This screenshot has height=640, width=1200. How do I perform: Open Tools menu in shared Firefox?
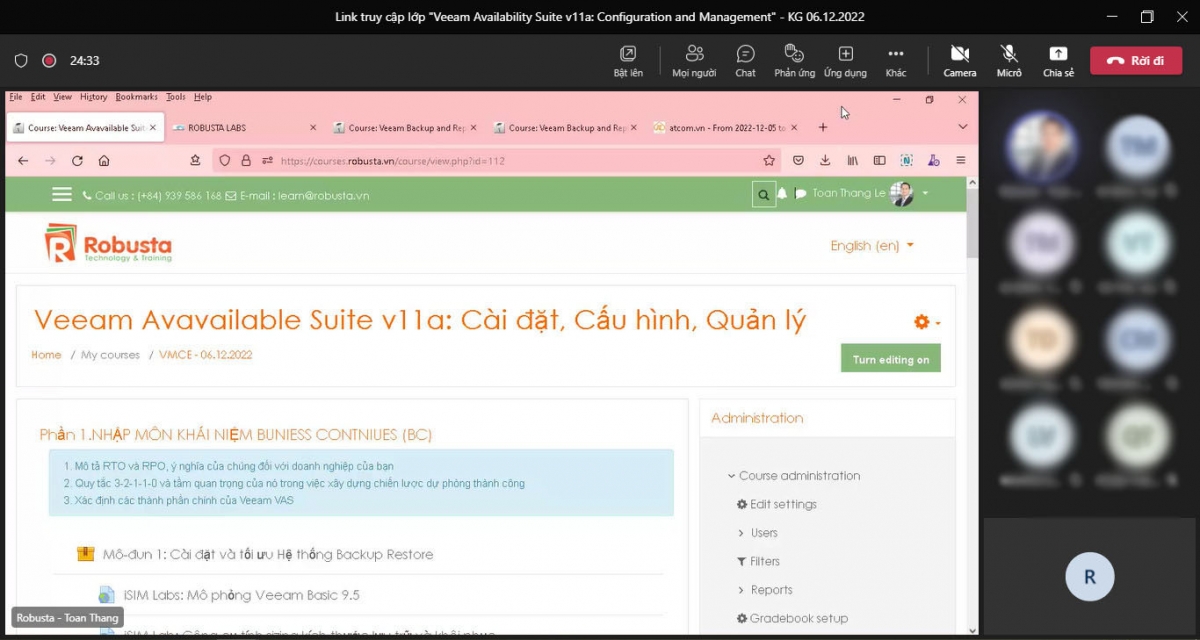(x=176, y=97)
